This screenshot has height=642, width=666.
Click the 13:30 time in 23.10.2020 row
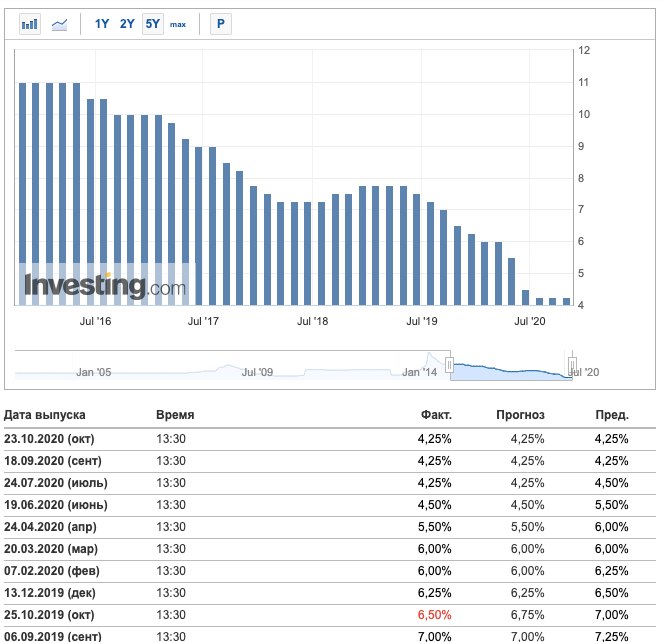point(171,439)
